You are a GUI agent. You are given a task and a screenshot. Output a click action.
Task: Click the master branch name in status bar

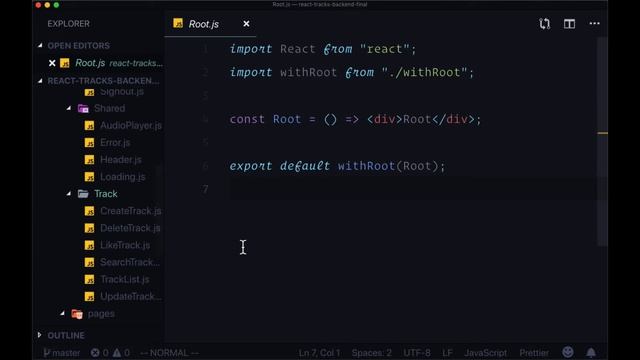[66, 353]
